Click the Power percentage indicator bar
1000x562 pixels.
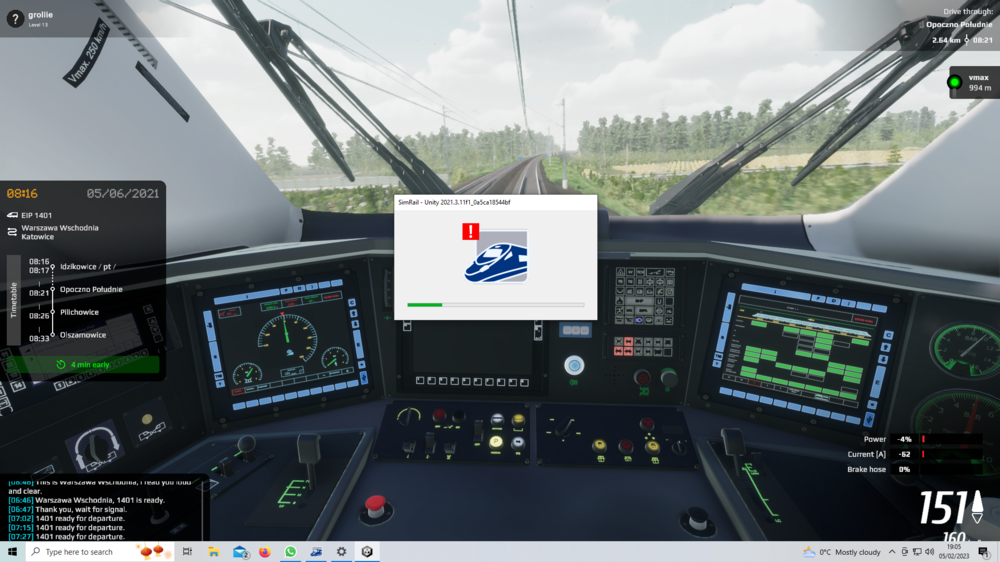click(952, 439)
